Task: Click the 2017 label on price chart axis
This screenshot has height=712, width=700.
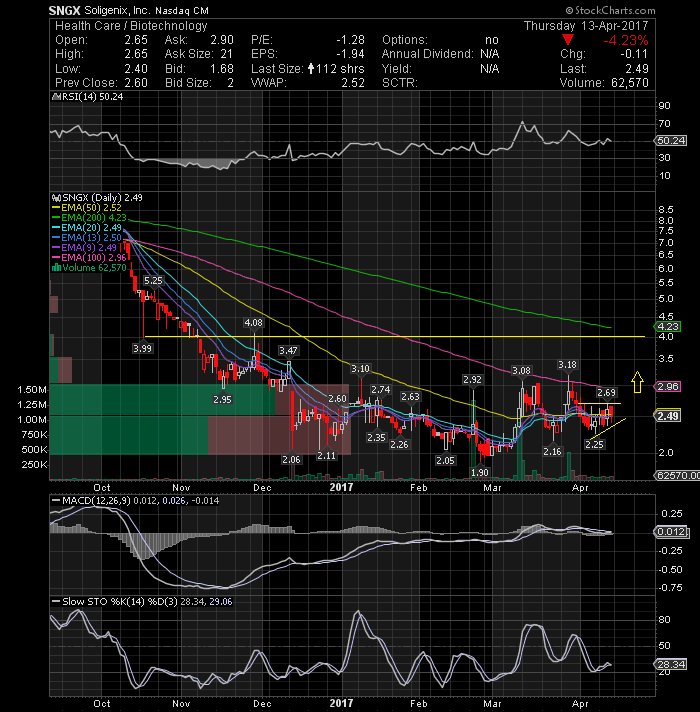Action: pos(341,487)
